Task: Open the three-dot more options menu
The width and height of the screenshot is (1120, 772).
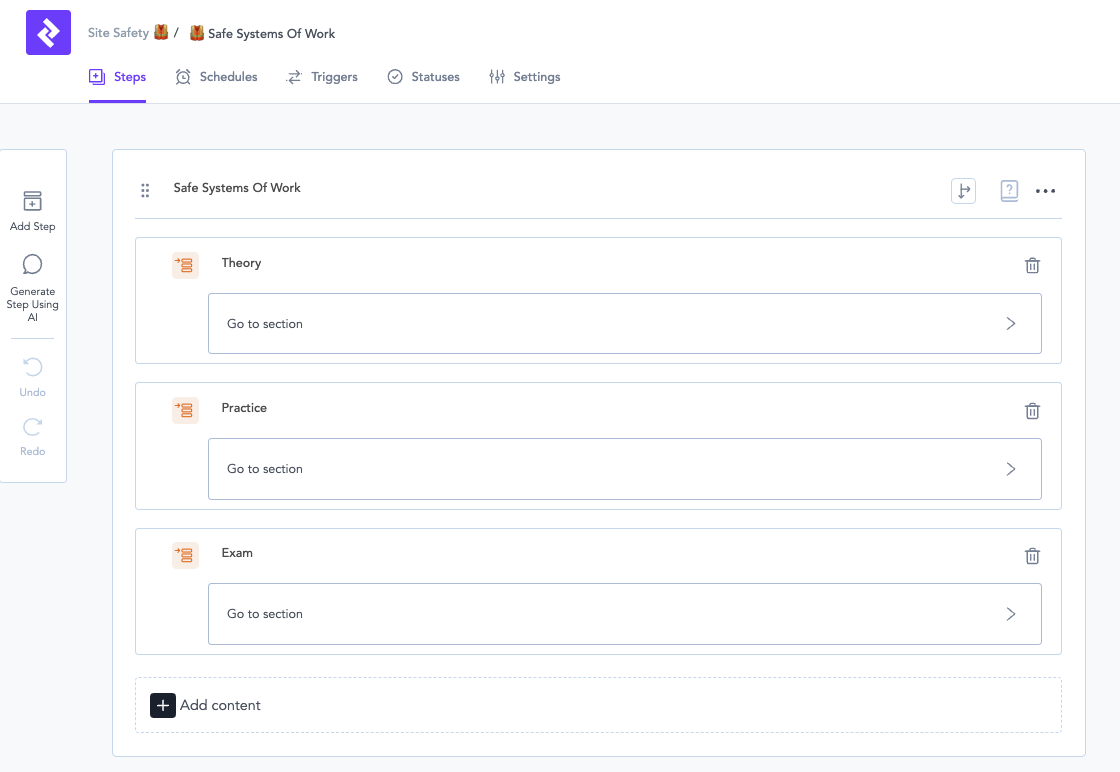Action: [1045, 191]
